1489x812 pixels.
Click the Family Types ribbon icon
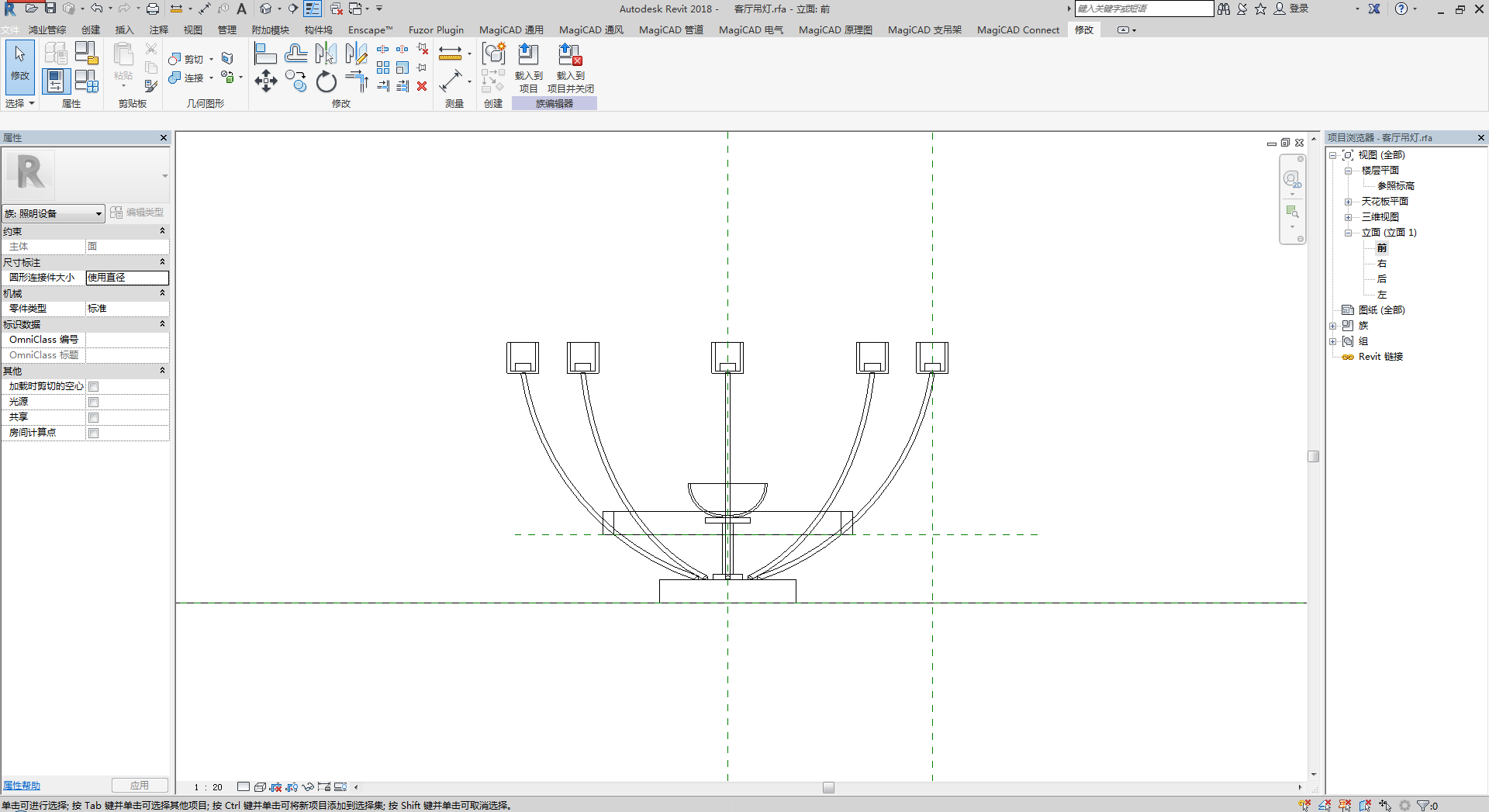[x=86, y=81]
